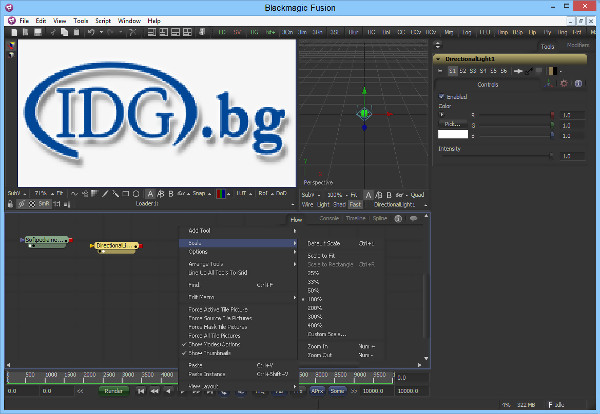This screenshot has width=600, height=414.
Task: Click the round info icon beside Spline tab
Action: 398,218
